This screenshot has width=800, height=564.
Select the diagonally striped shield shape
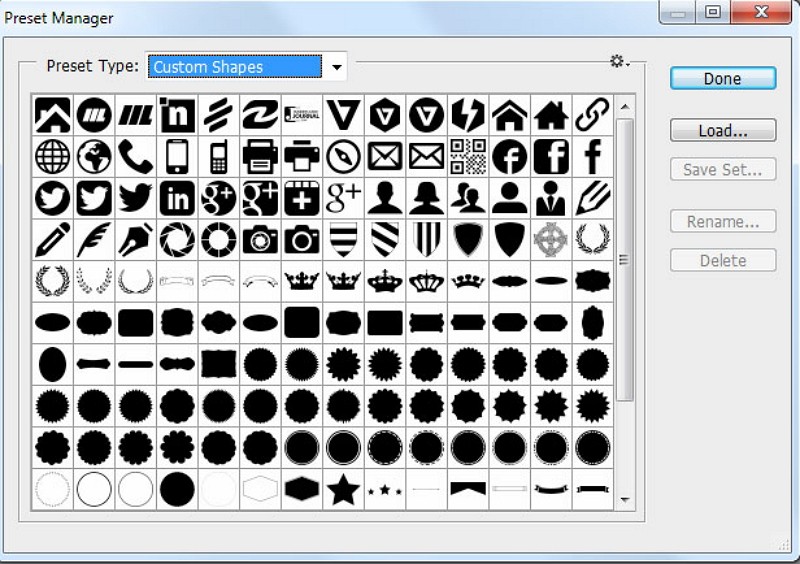point(385,239)
